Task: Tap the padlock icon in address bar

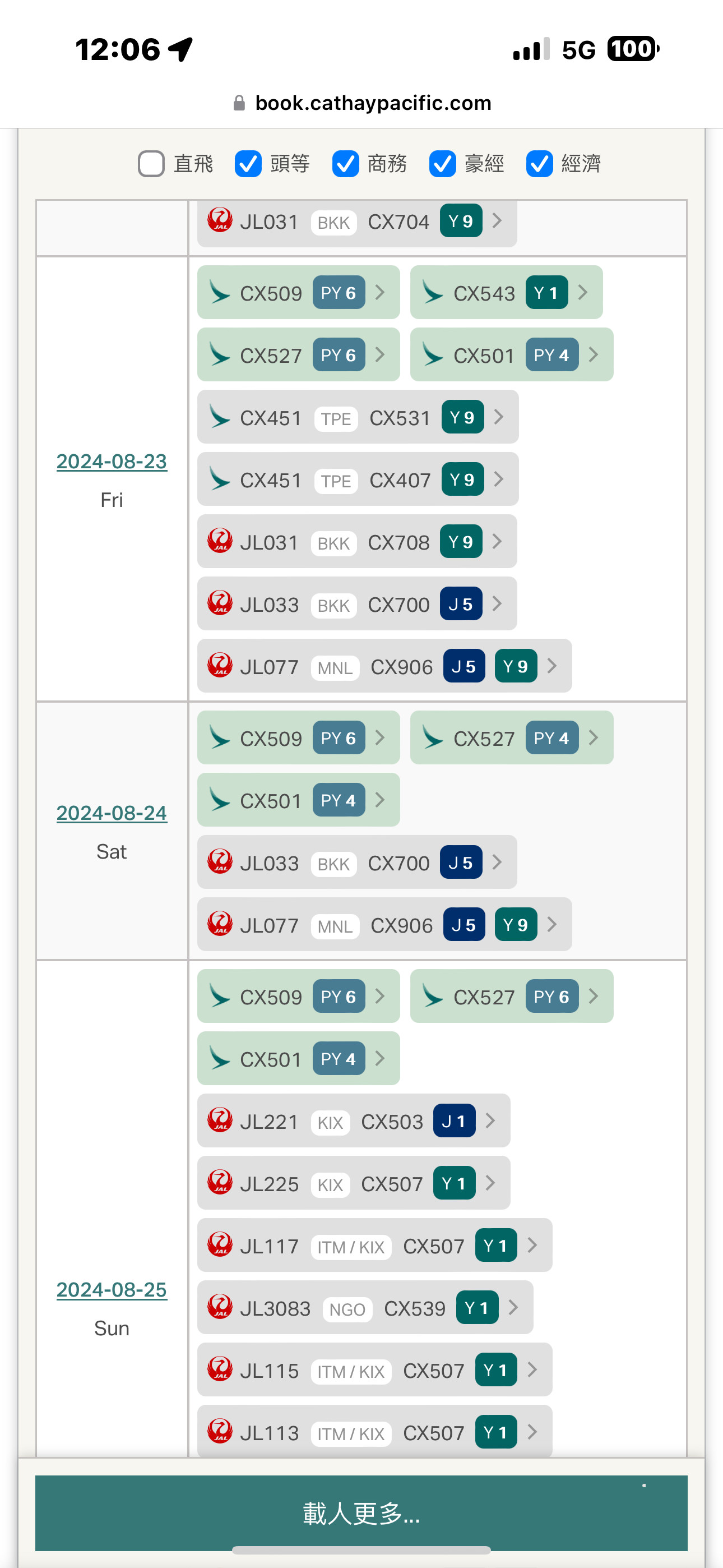Action: pos(239,103)
